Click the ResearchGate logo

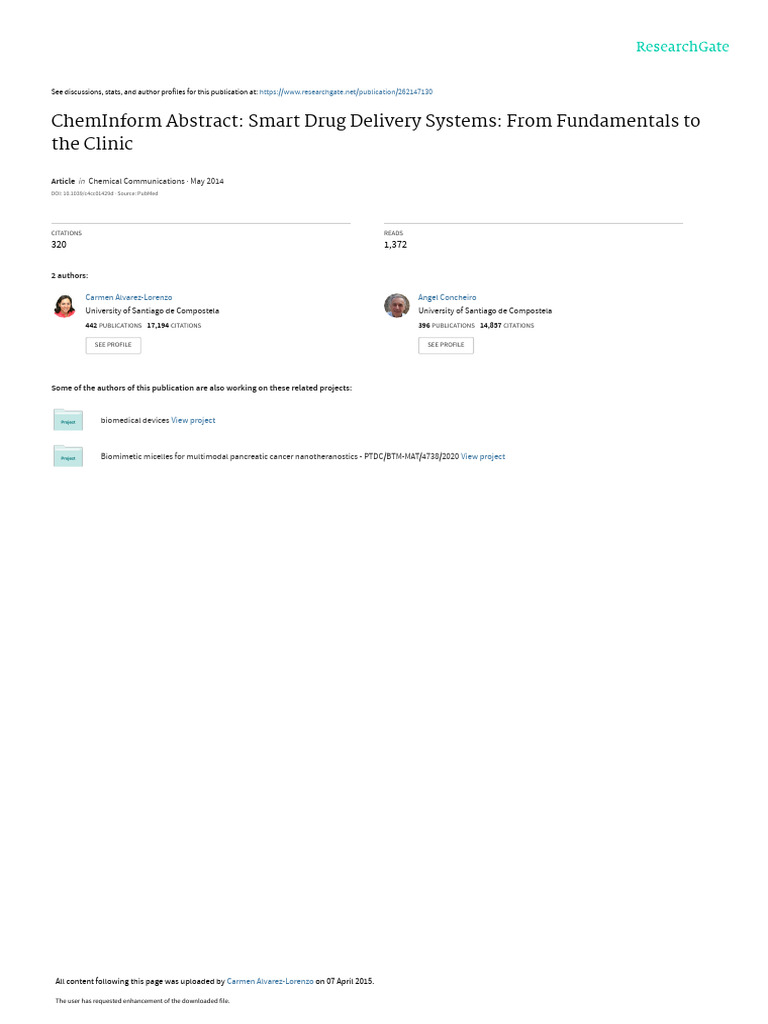click(682, 47)
